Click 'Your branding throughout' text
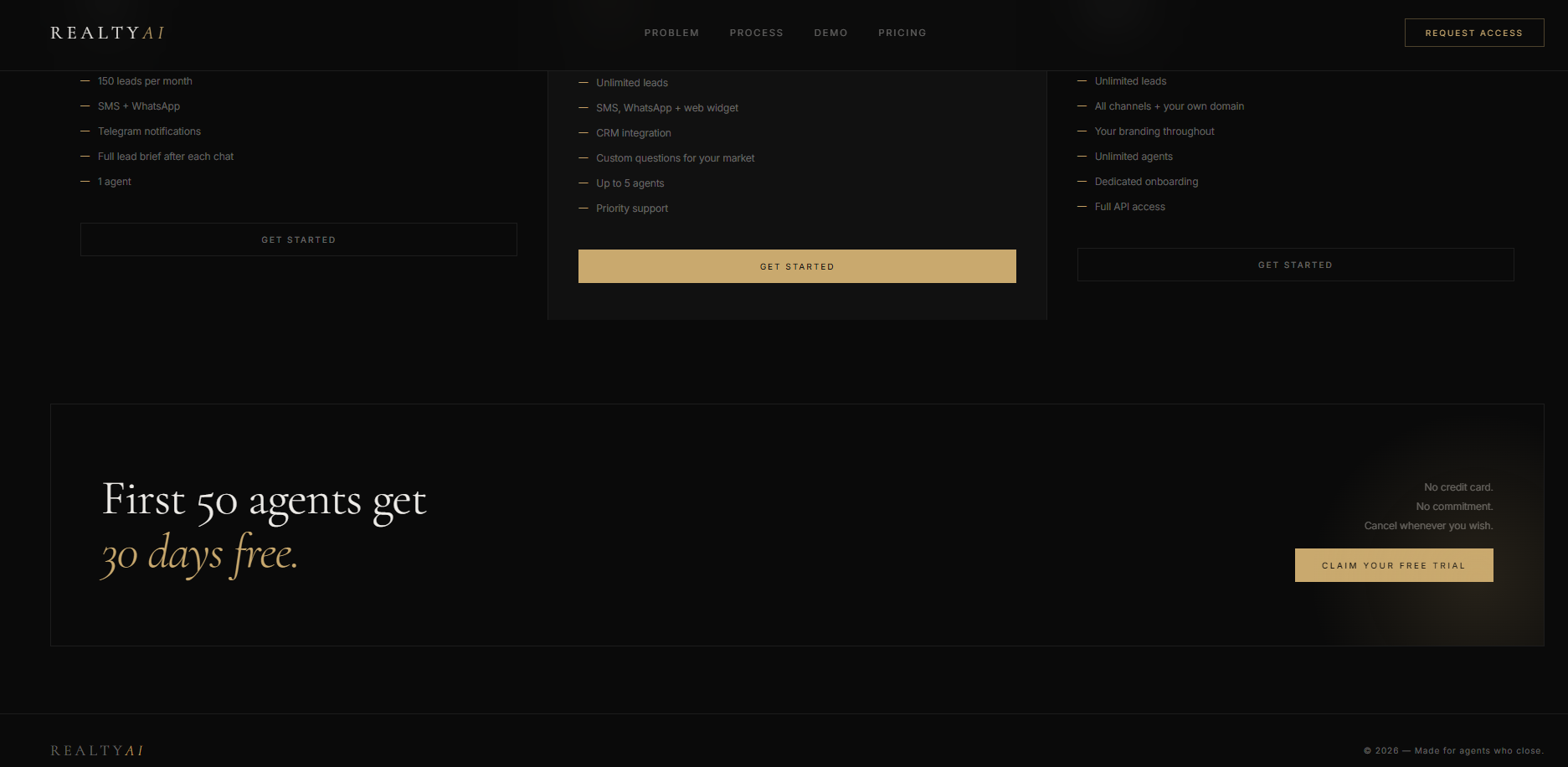Viewport: 1568px width, 767px height. 1154,131
